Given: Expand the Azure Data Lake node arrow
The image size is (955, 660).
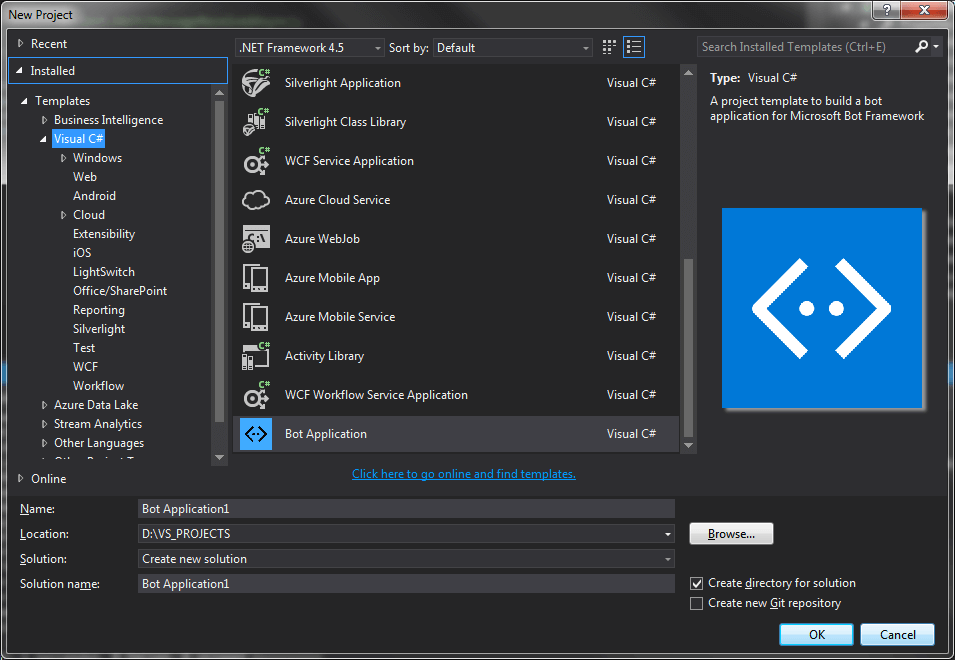Looking at the screenshot, I should click(44, 405).
